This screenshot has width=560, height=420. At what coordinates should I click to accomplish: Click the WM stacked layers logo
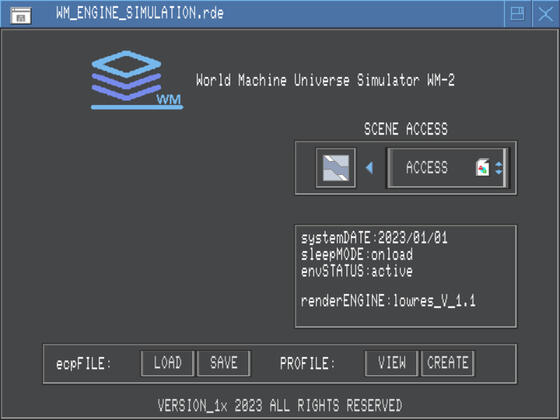137,80
